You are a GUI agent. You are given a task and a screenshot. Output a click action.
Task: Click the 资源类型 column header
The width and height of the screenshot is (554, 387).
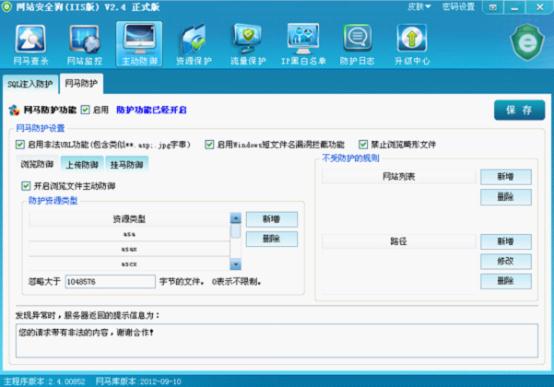click(x=129, y=219)
